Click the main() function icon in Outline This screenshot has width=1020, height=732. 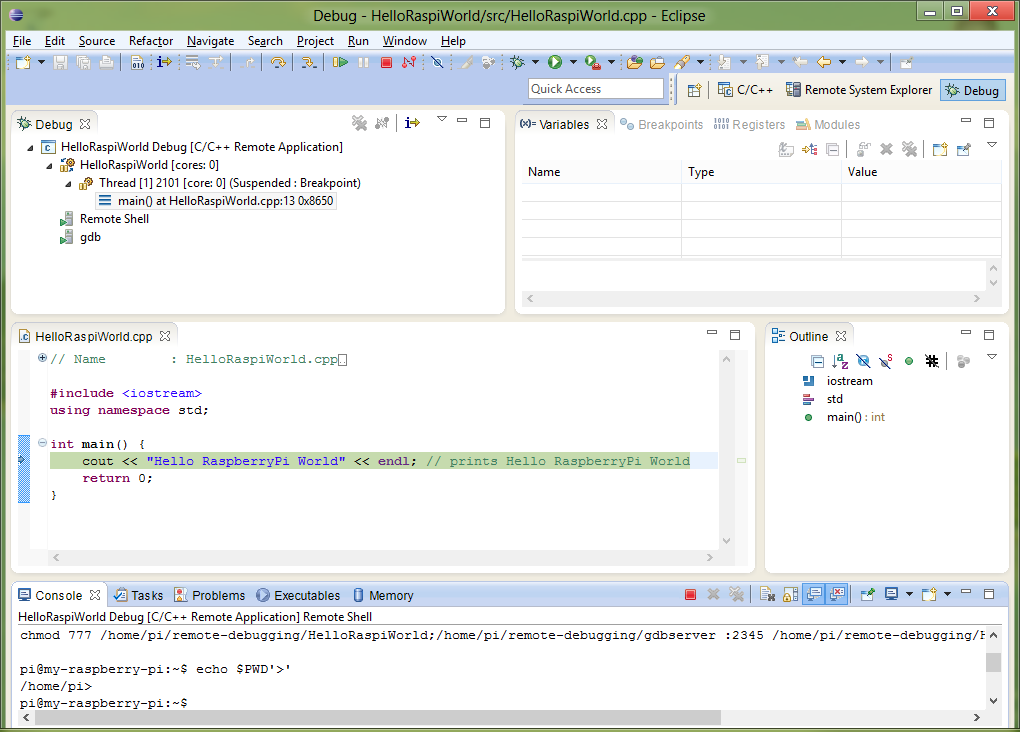[x=809, y=417]
